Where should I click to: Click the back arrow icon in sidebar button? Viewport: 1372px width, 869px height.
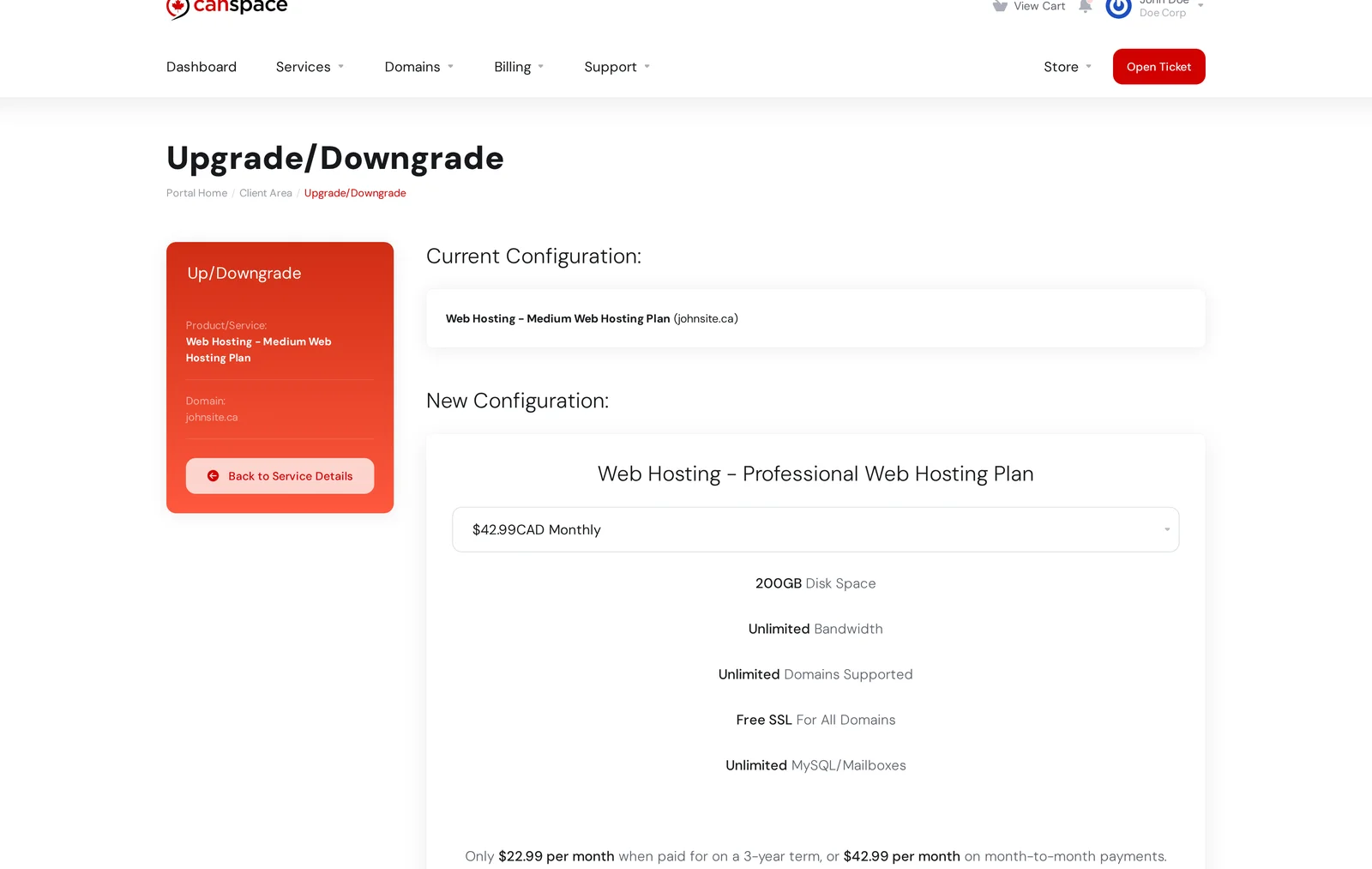[x=213, y=476]
